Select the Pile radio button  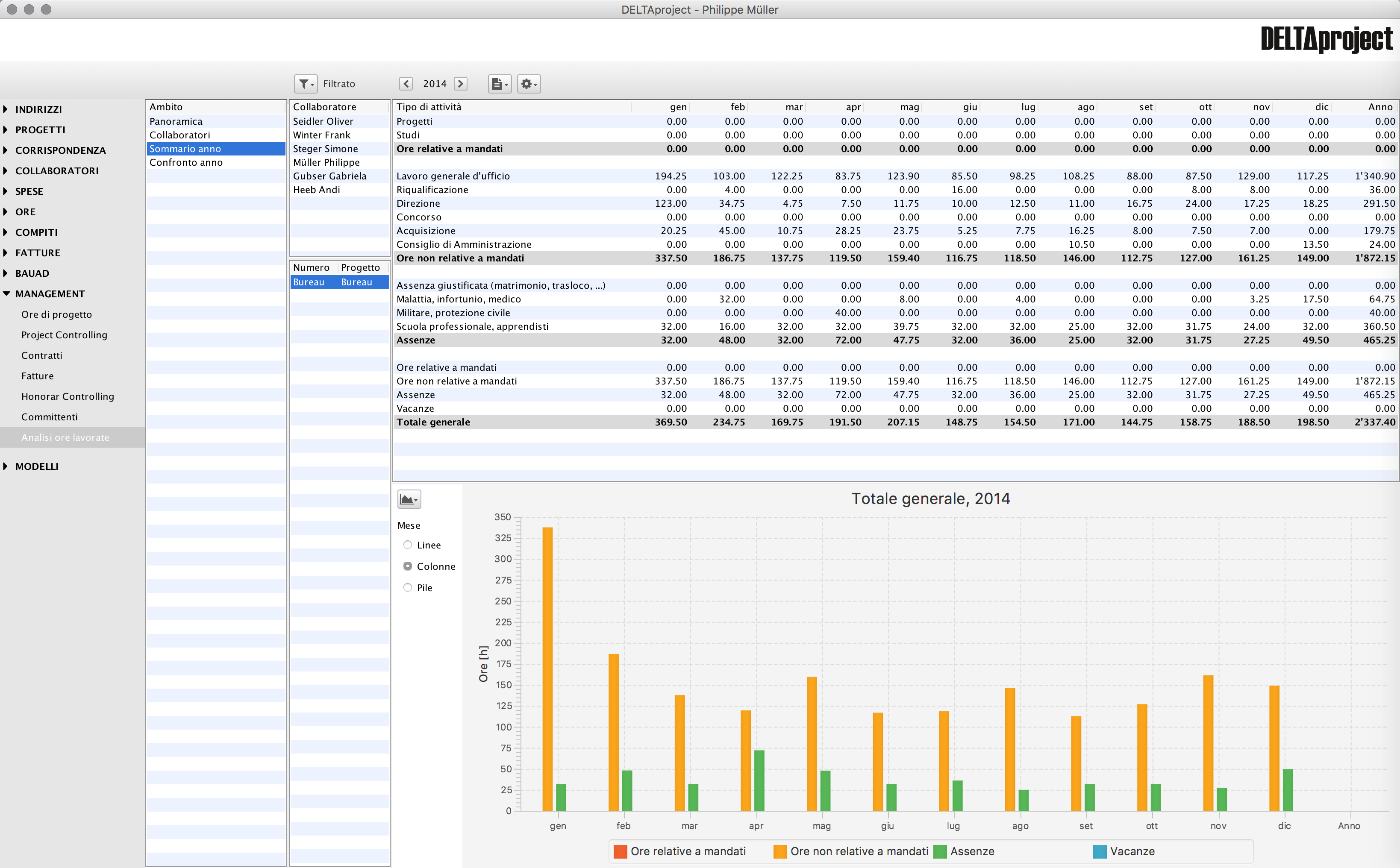(408, 587)
